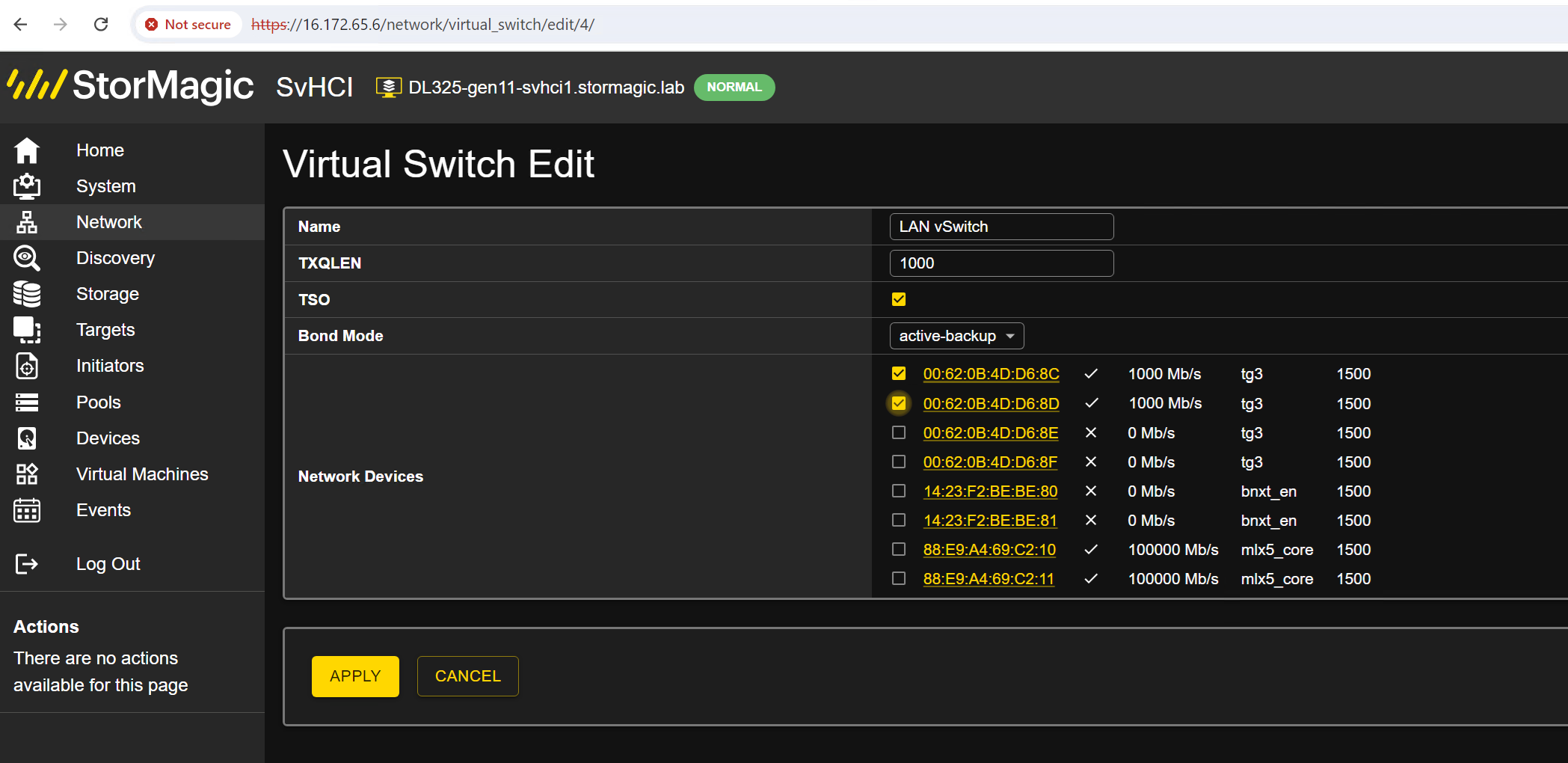1568x763 pixels.
Task: Enable the 88:E9:A4:69:C2:10 device checkbox
Action: 899,549
